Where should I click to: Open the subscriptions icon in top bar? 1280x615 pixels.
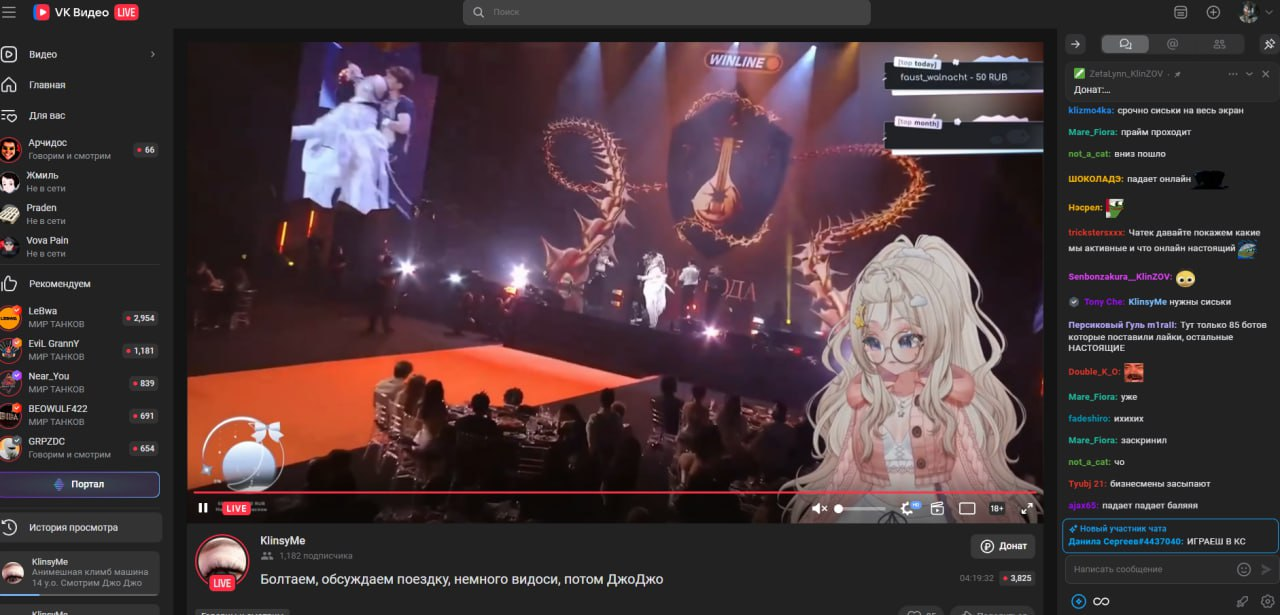(x=1181, y=12)
